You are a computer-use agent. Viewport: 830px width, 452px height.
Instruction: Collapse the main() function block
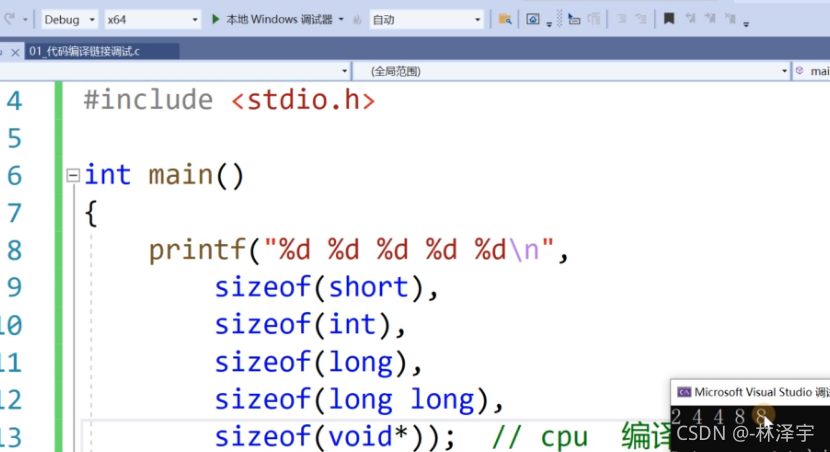(x=73, y=175)
